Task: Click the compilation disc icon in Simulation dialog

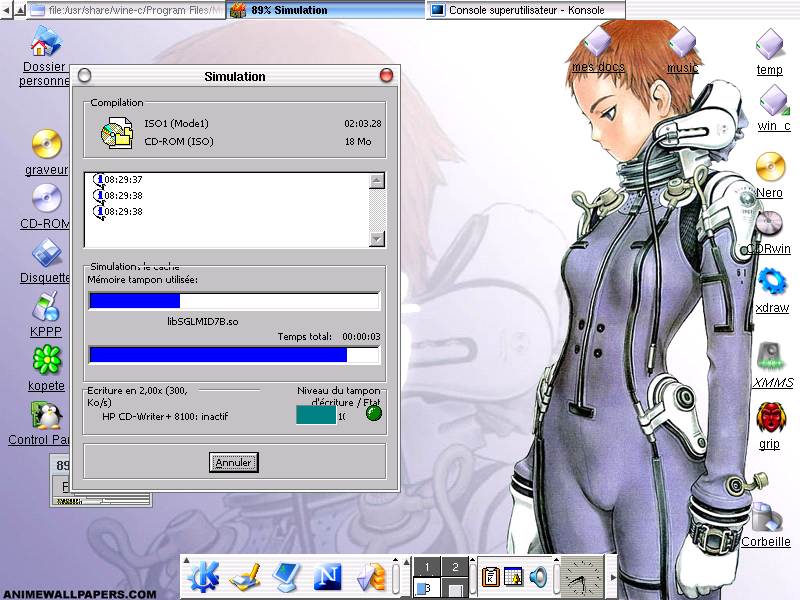Action: coord(117,133)
